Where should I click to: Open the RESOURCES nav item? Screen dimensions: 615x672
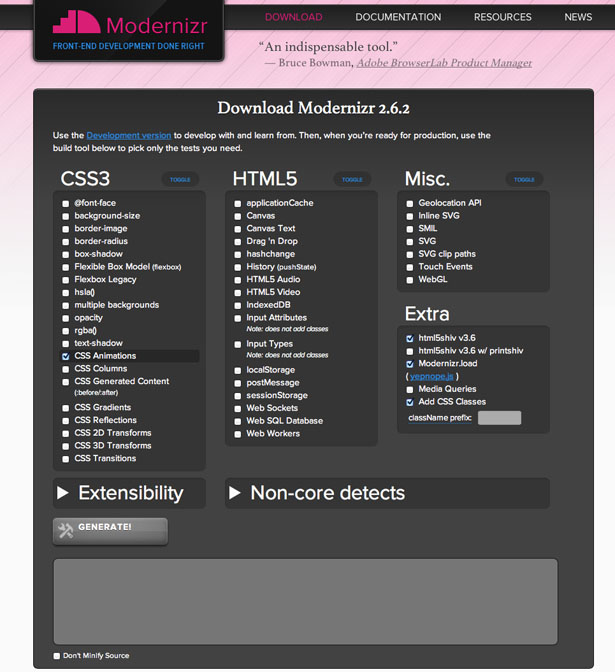[x=503, y=17]
